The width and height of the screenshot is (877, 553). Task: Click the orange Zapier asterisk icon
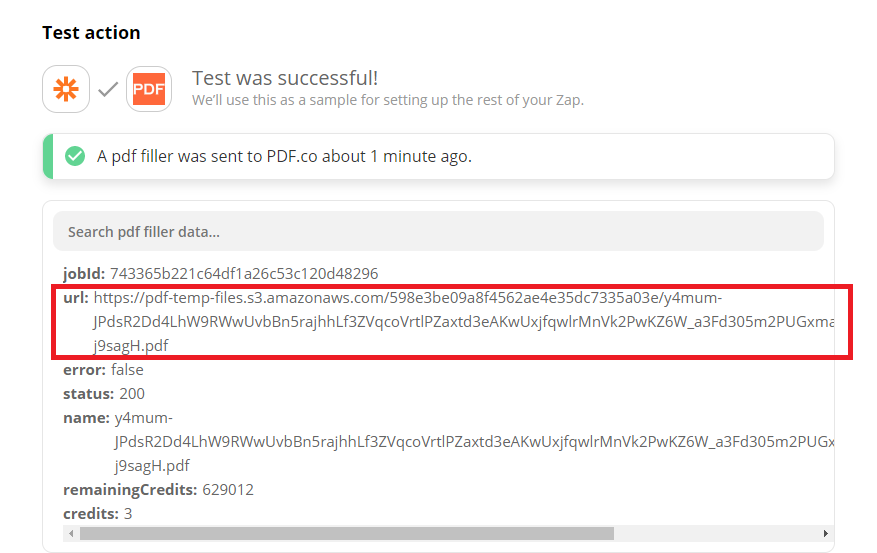coord(66,89)
